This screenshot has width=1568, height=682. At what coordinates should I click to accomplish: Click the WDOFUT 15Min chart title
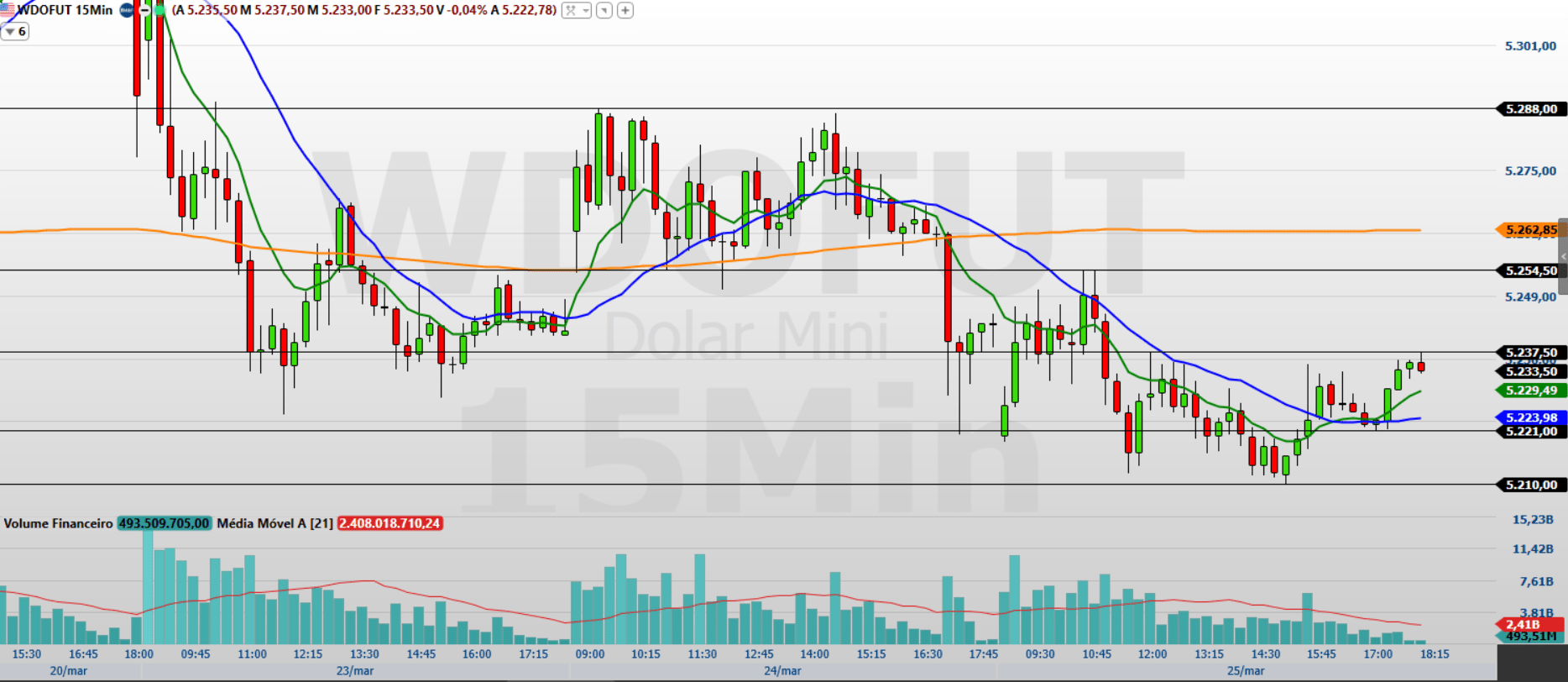[65, 10]
